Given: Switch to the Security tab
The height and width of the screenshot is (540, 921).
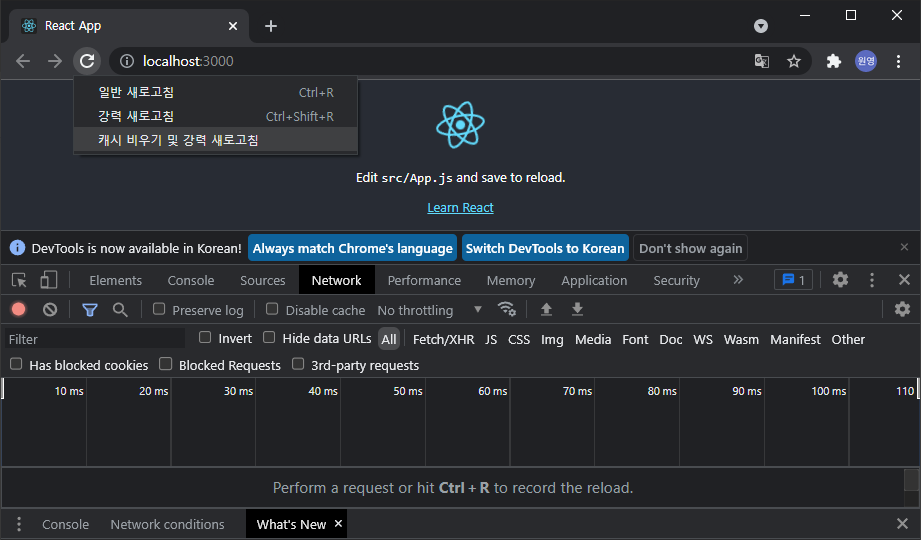Looking at the screenshot, I should tap(677, 280).
